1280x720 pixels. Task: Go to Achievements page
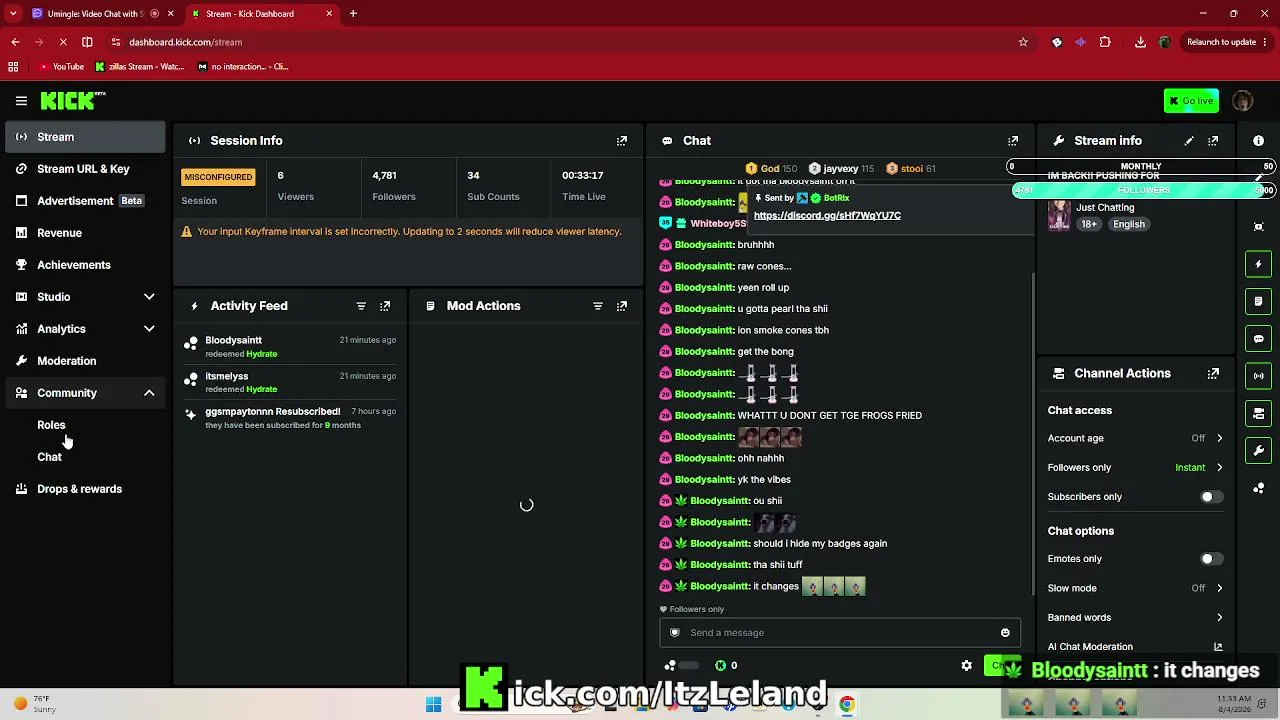click(84, 265)
